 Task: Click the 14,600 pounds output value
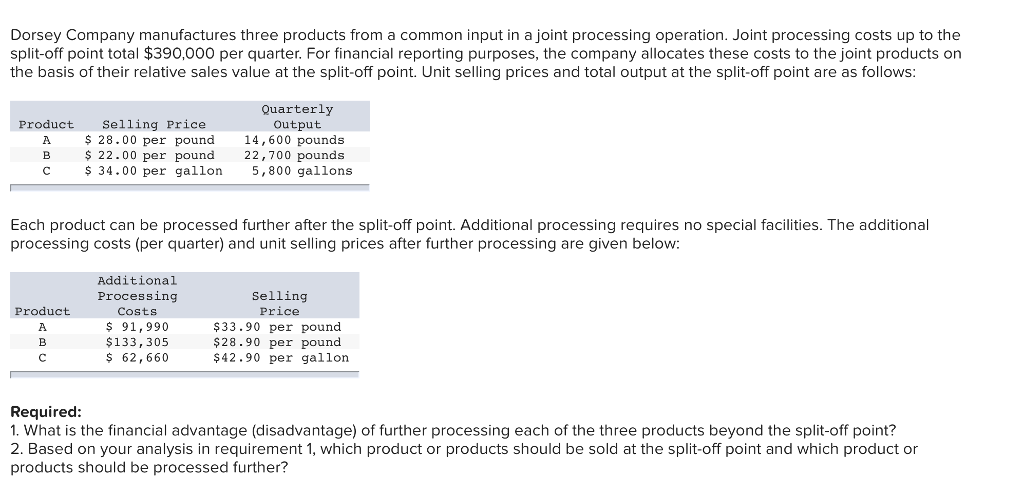295,140
